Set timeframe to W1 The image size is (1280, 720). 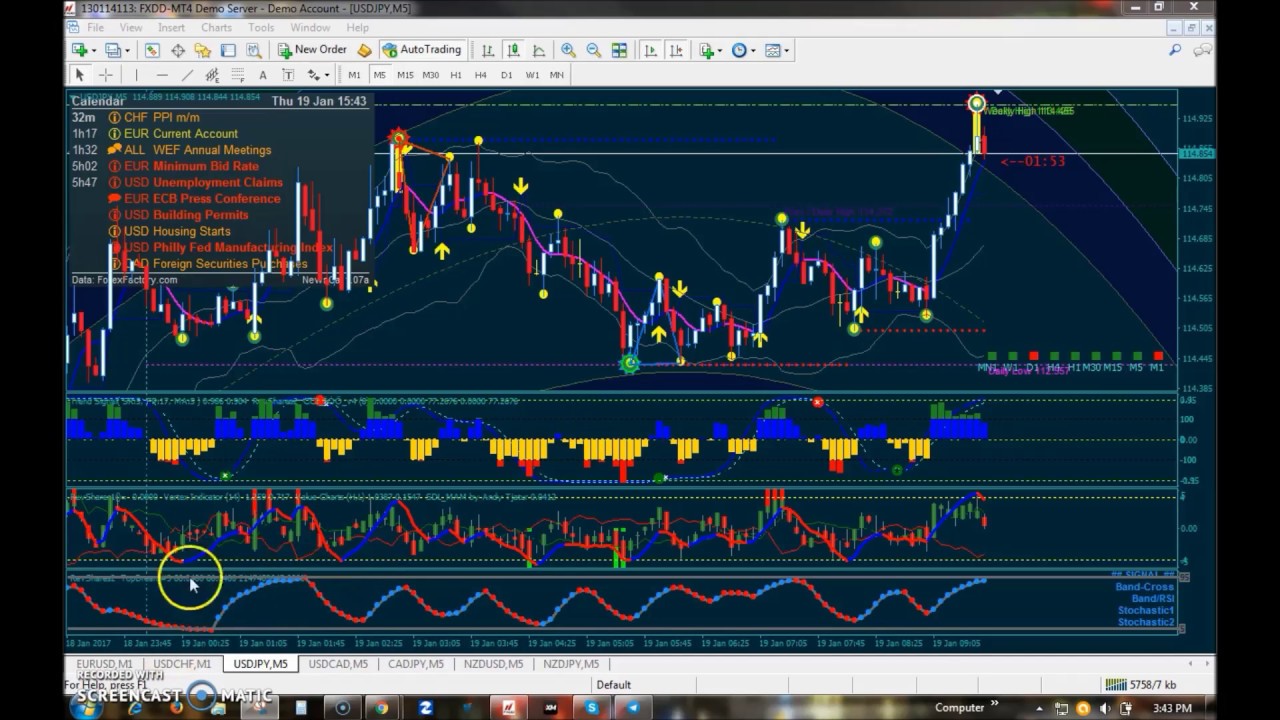[x=532, y=75]
